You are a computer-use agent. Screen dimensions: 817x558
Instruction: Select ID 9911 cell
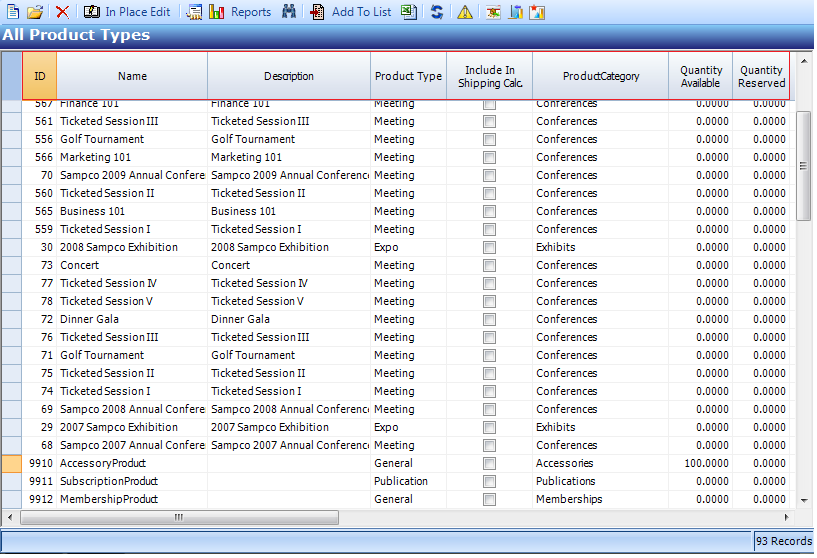(x=40, y=481)
